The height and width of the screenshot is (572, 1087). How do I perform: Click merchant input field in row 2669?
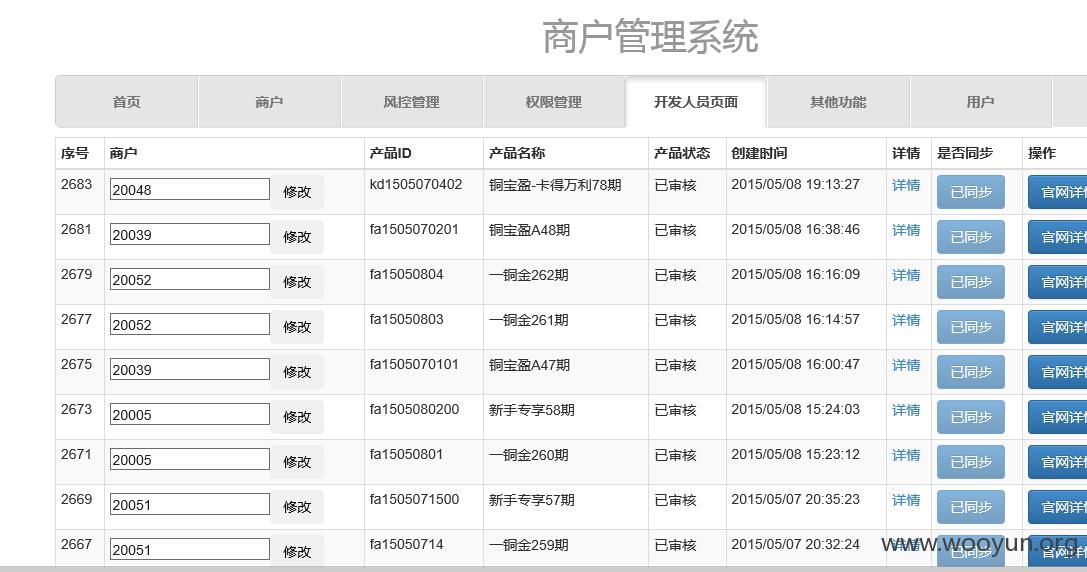pyautogui.click(x=189, y=505)
